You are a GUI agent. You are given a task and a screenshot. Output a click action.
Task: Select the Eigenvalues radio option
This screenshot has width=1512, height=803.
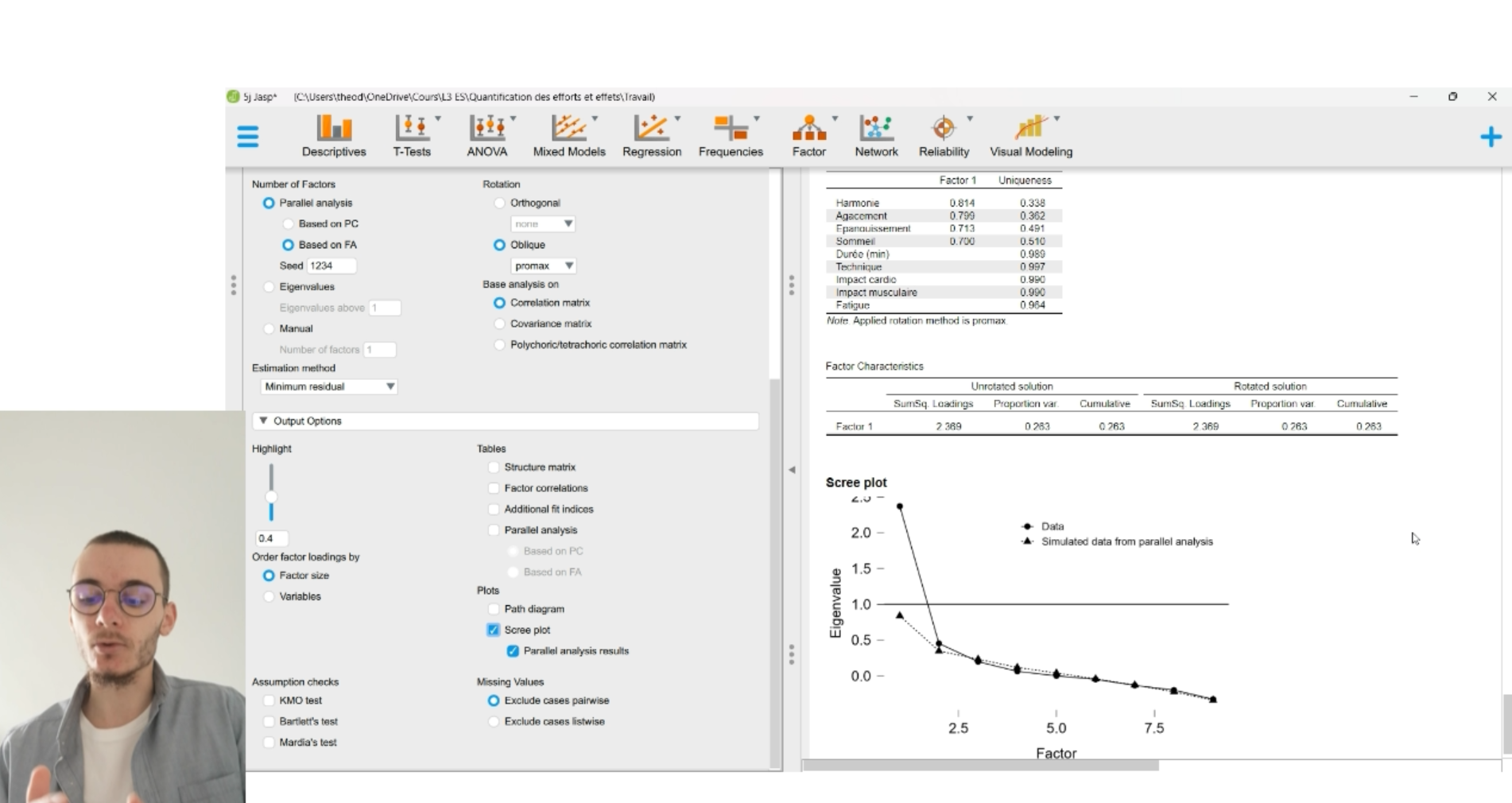(269, 287)
